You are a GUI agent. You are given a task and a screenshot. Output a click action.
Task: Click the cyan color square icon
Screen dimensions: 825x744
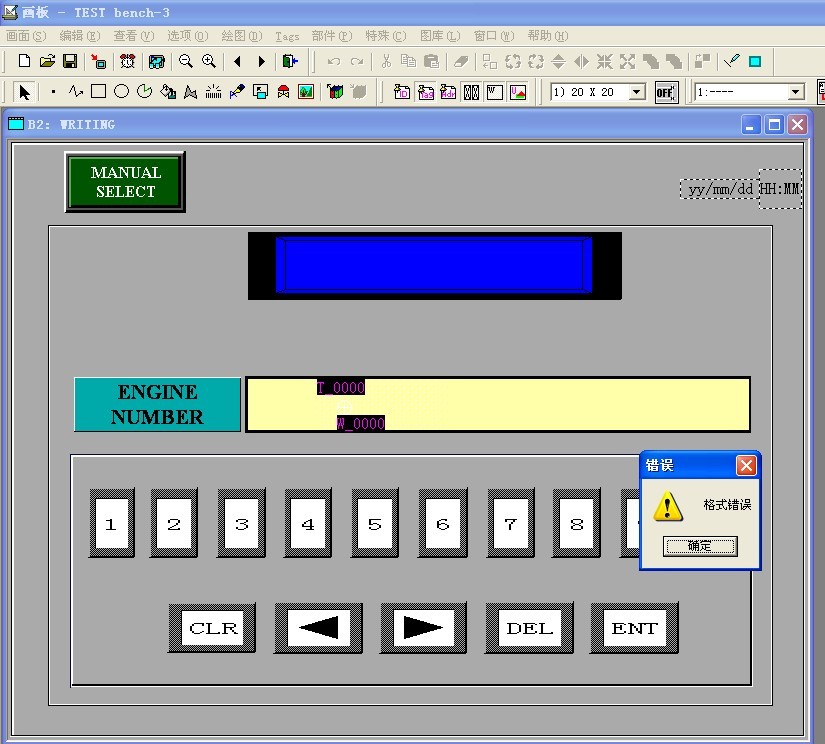(x=755, y=61)
